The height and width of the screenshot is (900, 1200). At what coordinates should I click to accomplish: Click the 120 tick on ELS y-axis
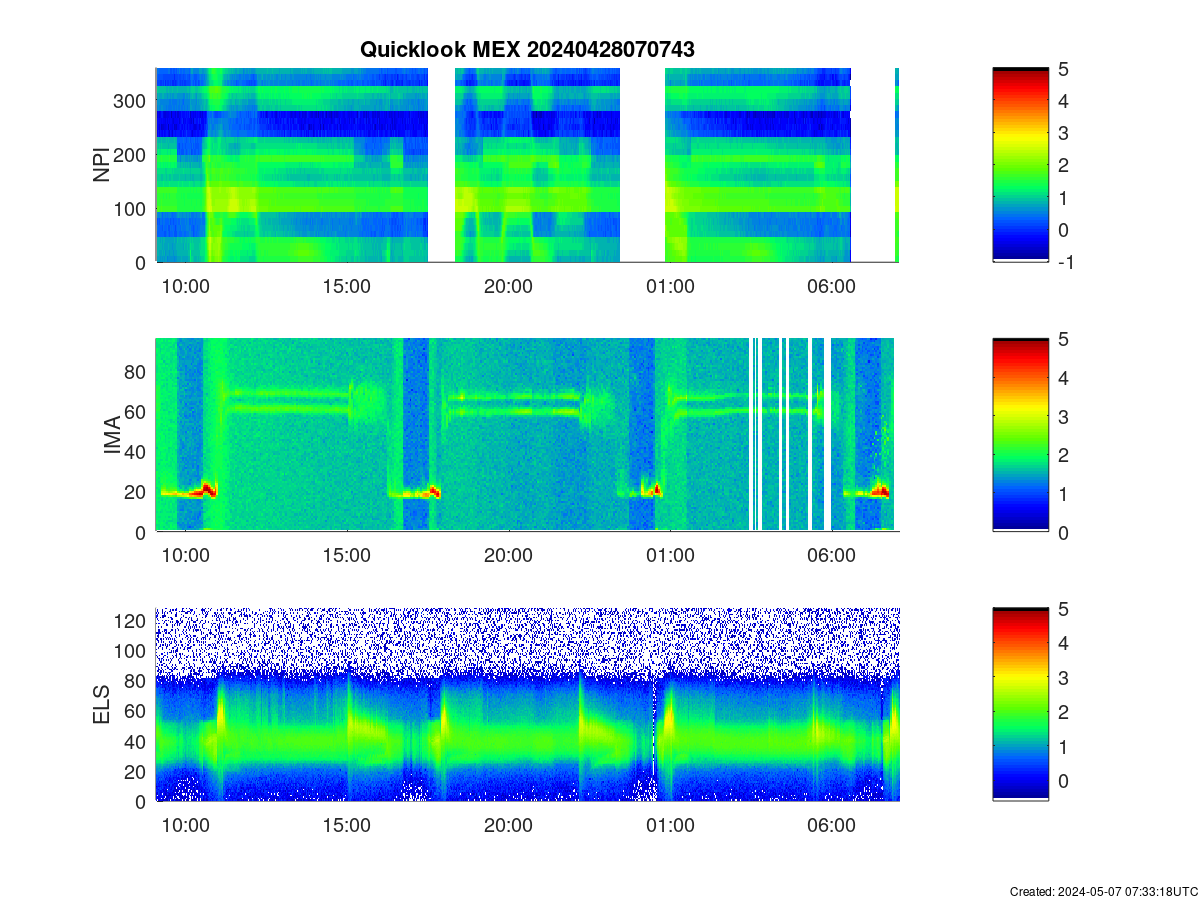coord(132,620)
